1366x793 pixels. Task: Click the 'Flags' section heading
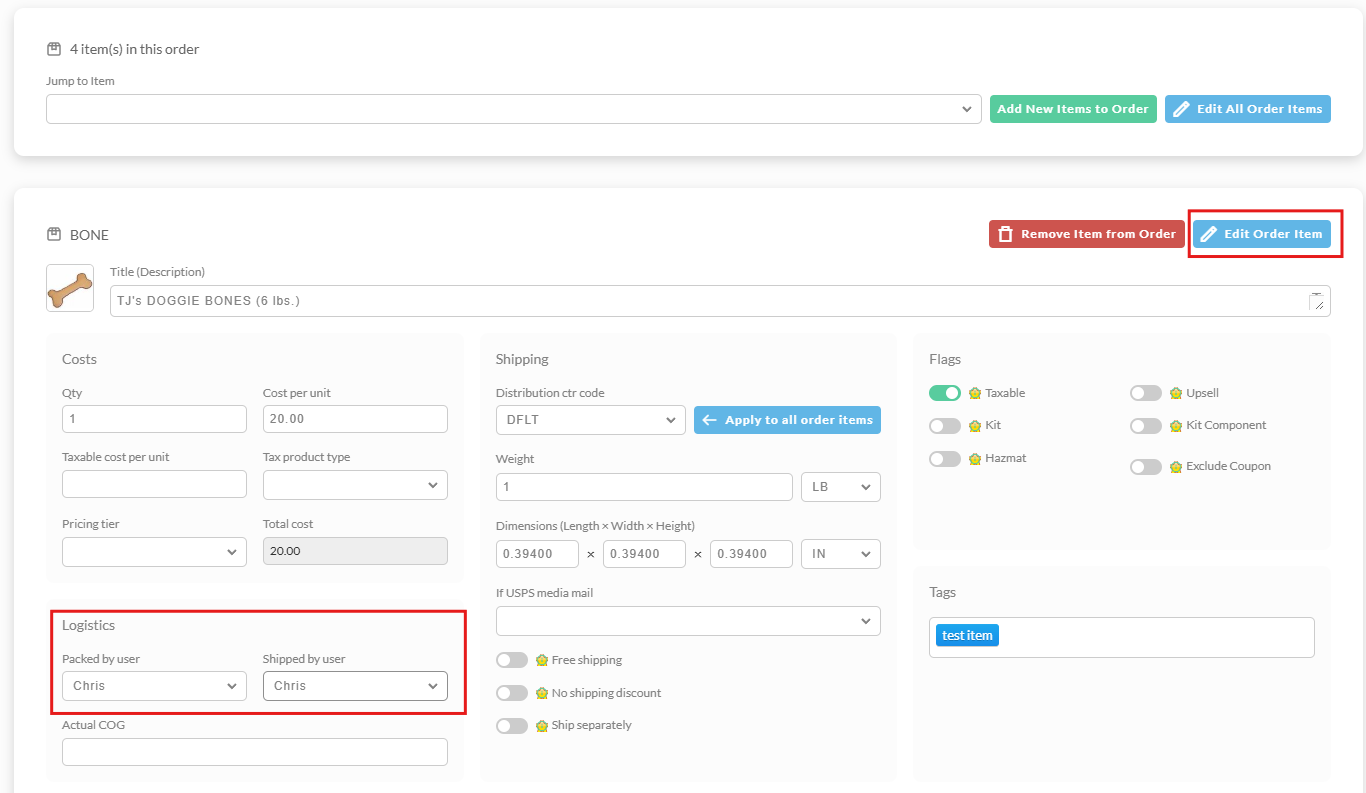(x=945, y=359)
